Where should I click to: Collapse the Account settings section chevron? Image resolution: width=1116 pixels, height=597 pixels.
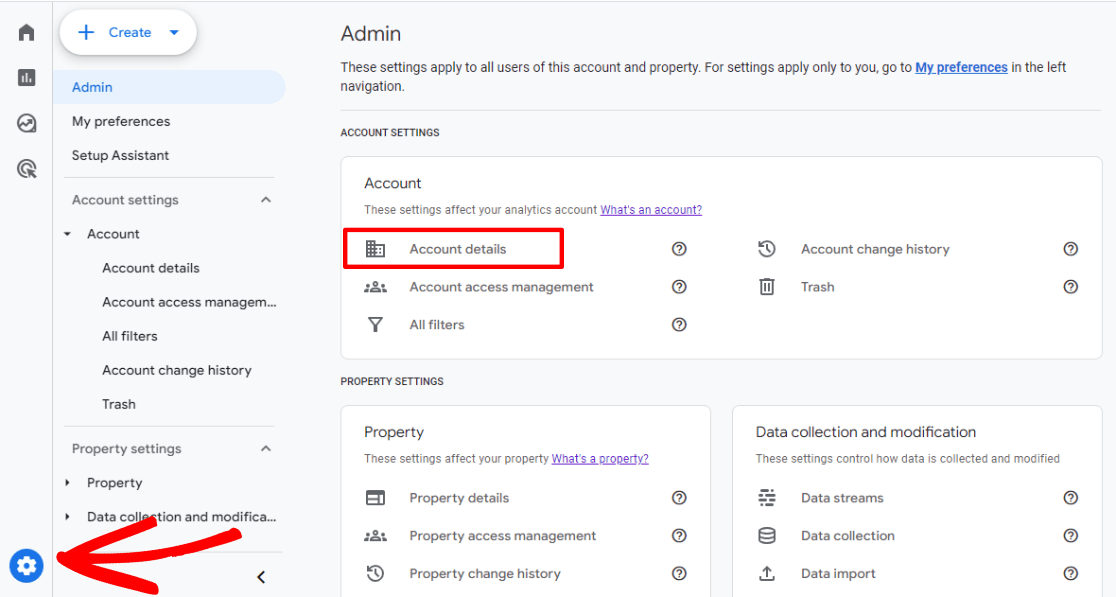pyautogui.click(x=265, y=200)
